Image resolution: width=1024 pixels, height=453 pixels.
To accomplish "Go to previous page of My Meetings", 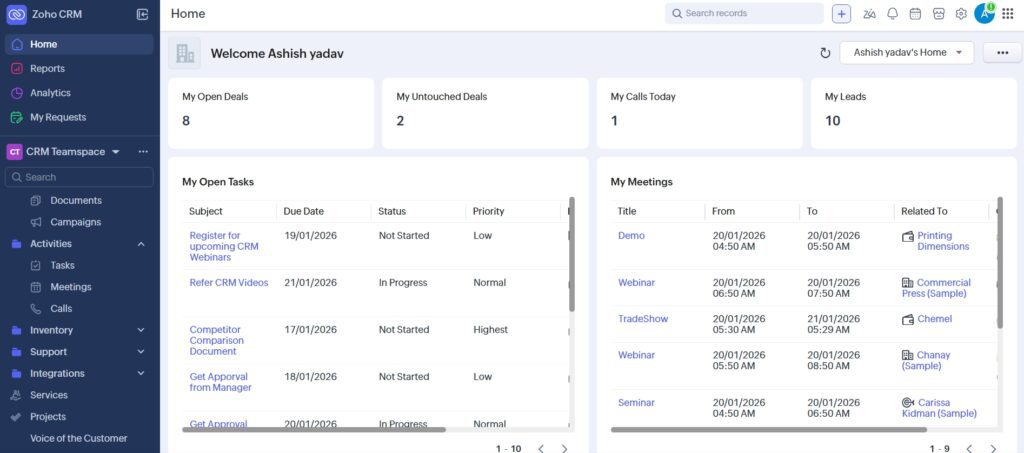I will [x=969, y=448].
